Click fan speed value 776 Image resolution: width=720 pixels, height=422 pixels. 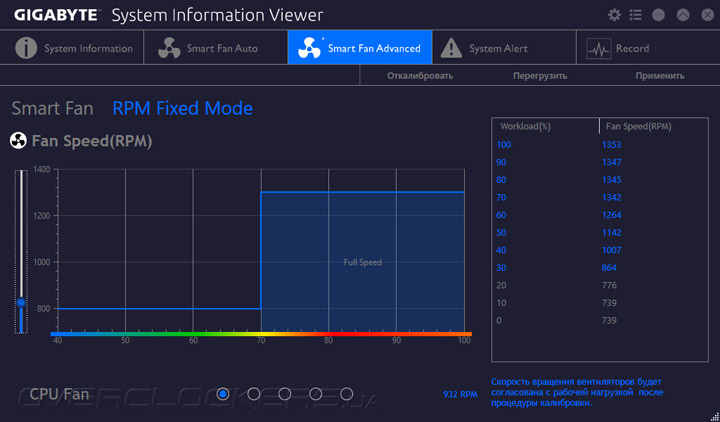[x=609, y=285]
